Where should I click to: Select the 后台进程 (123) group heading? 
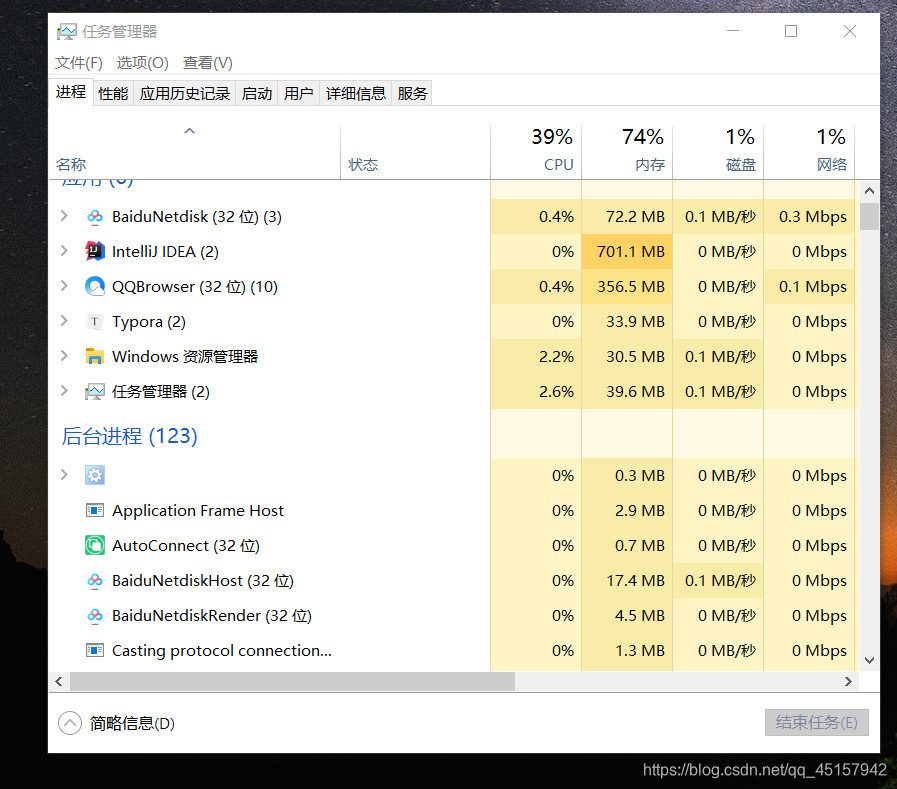click(x=129, y=436)
